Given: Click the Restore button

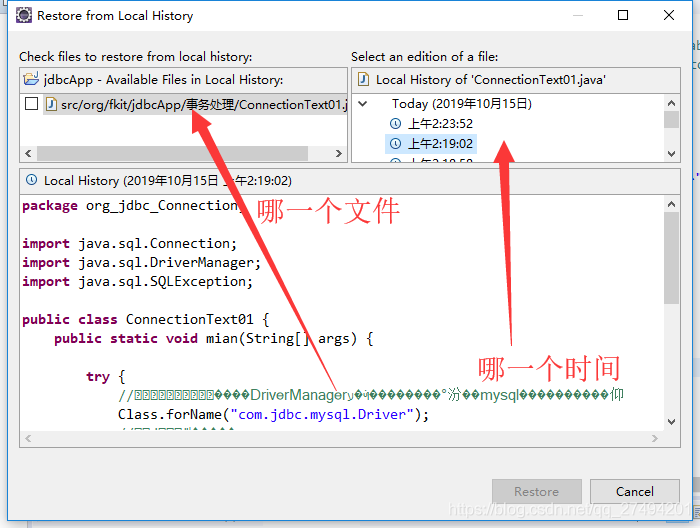Looking at the screenshot, I should point(537,491).
